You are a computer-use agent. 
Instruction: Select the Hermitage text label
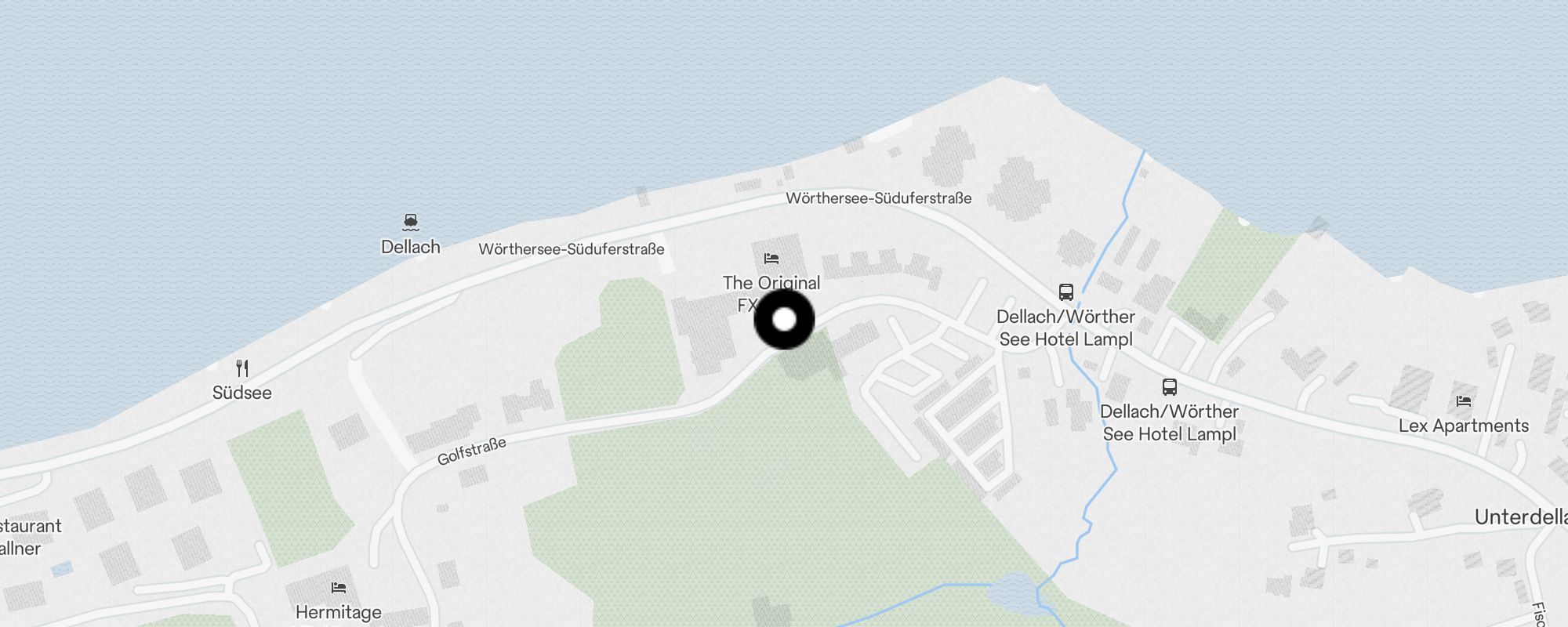(339, 612)
